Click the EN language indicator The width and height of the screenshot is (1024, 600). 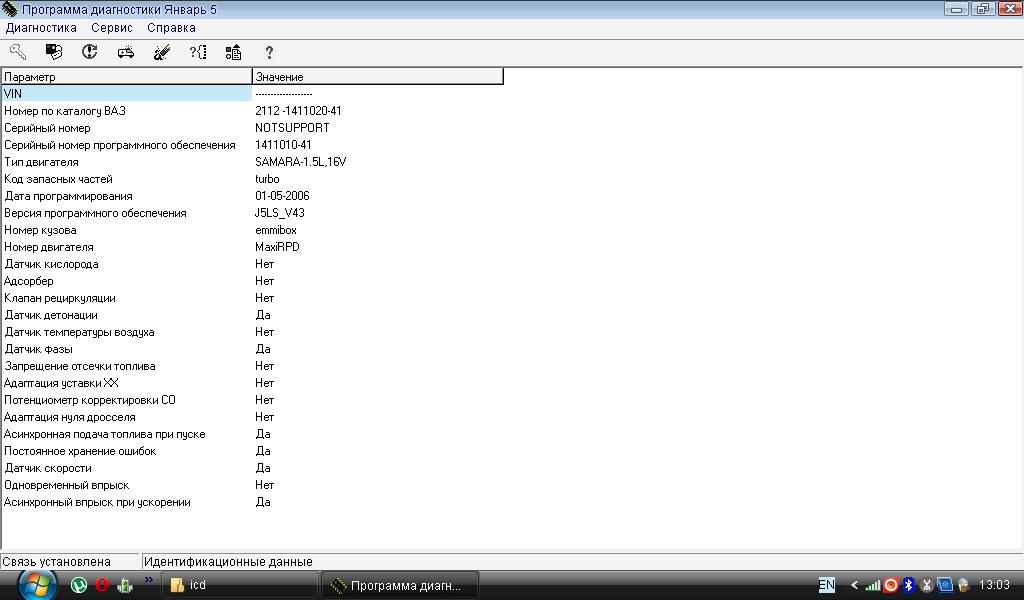(826, 585)
